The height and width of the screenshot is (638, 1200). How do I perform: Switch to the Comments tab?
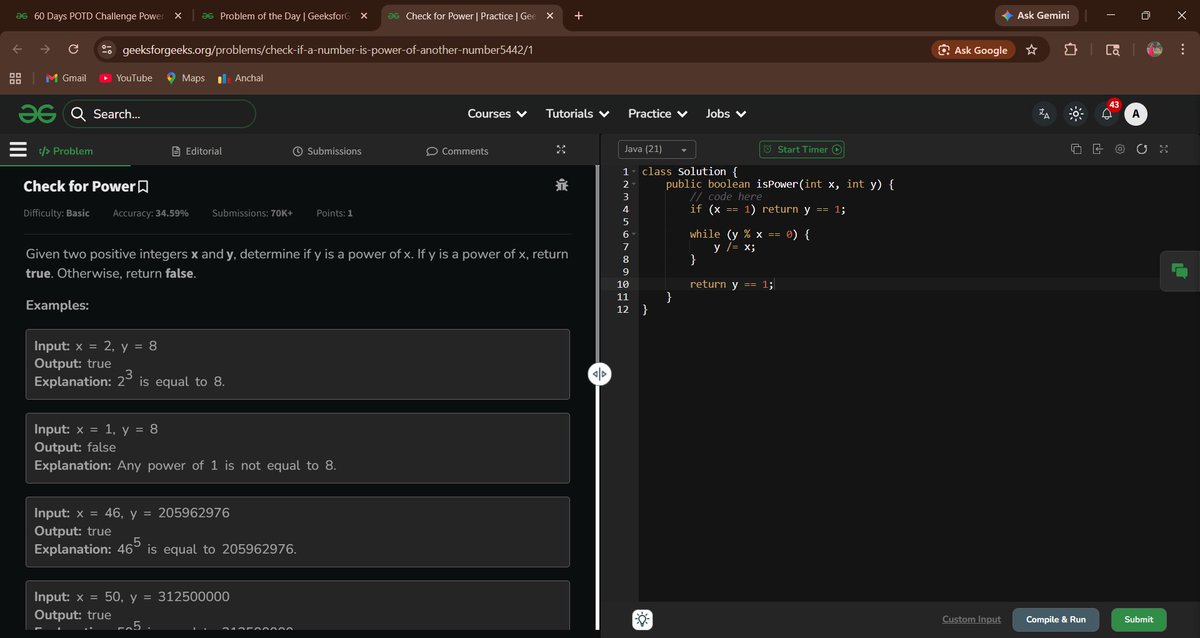point(457,151)
